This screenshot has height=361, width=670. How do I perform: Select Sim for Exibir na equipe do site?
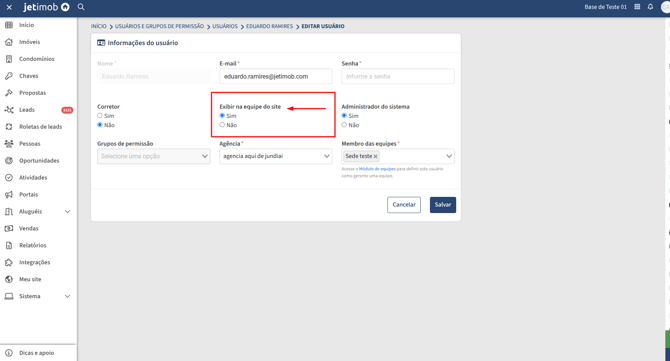[222, 115]
